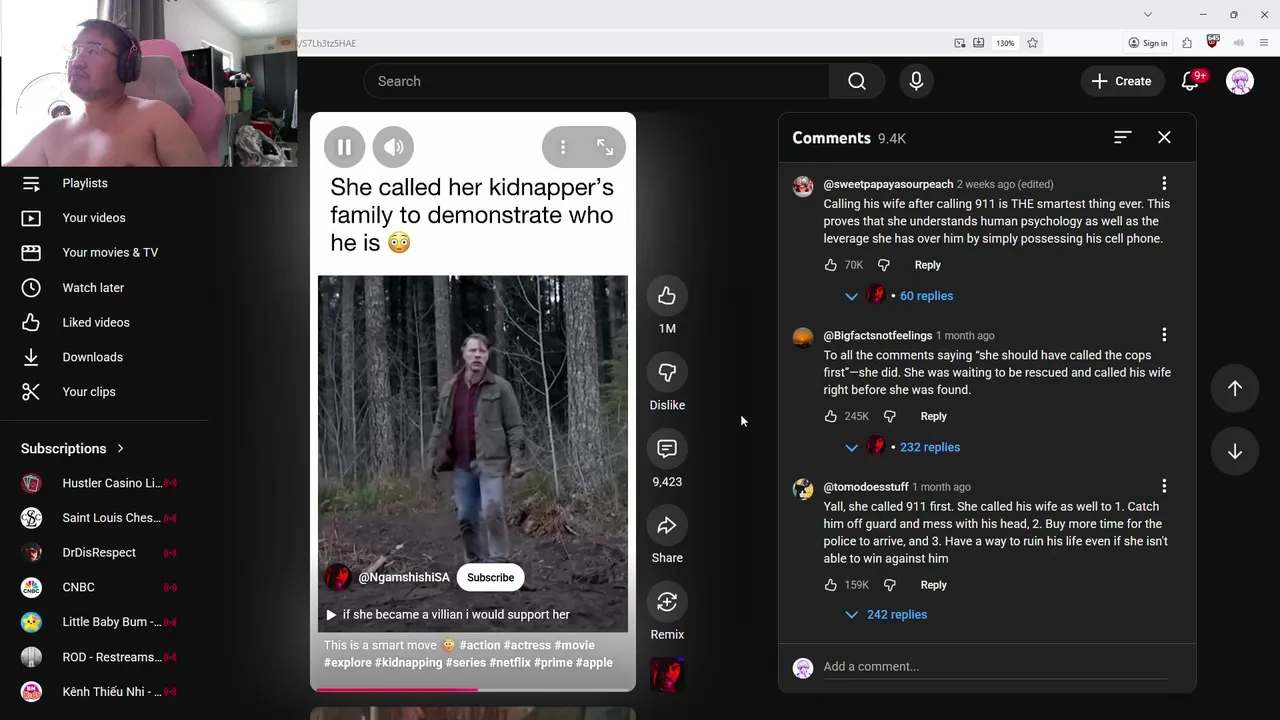Like the Shorts video
Image resolution: width=1280 pixels, height=720 pixels.
[667, 296]
